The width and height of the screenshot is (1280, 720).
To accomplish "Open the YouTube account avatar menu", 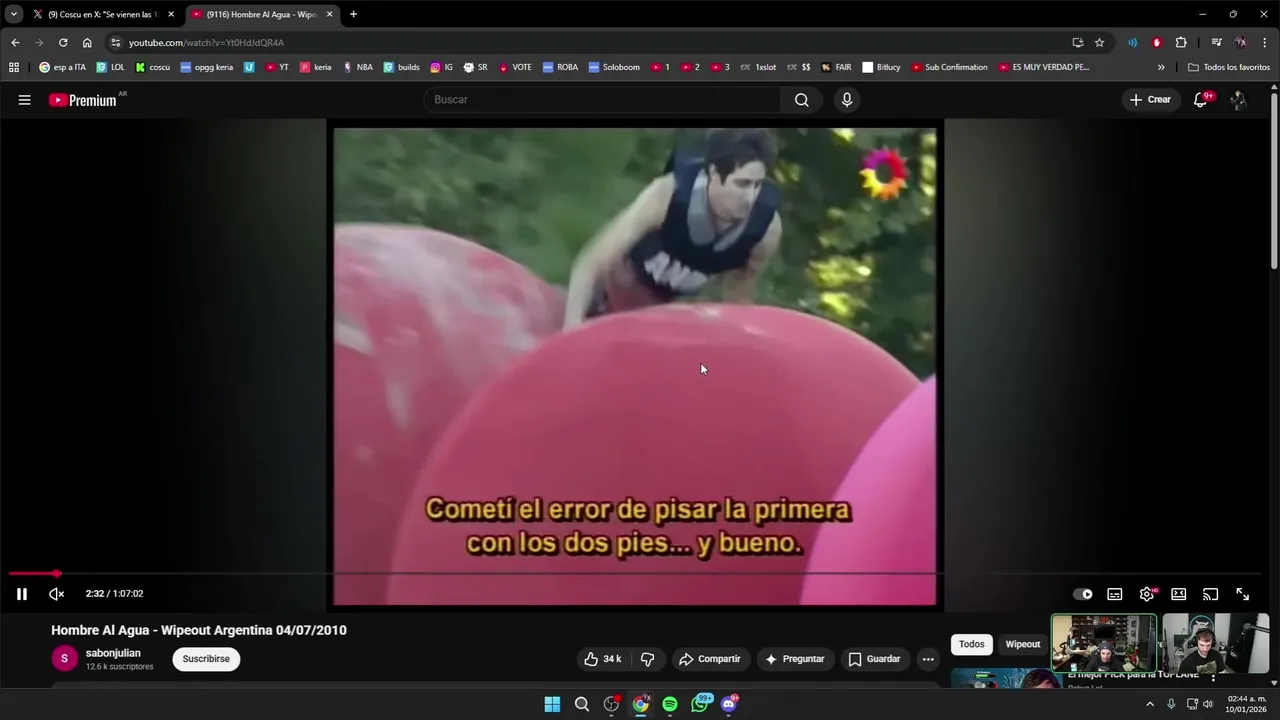I will pos(1238,100).
